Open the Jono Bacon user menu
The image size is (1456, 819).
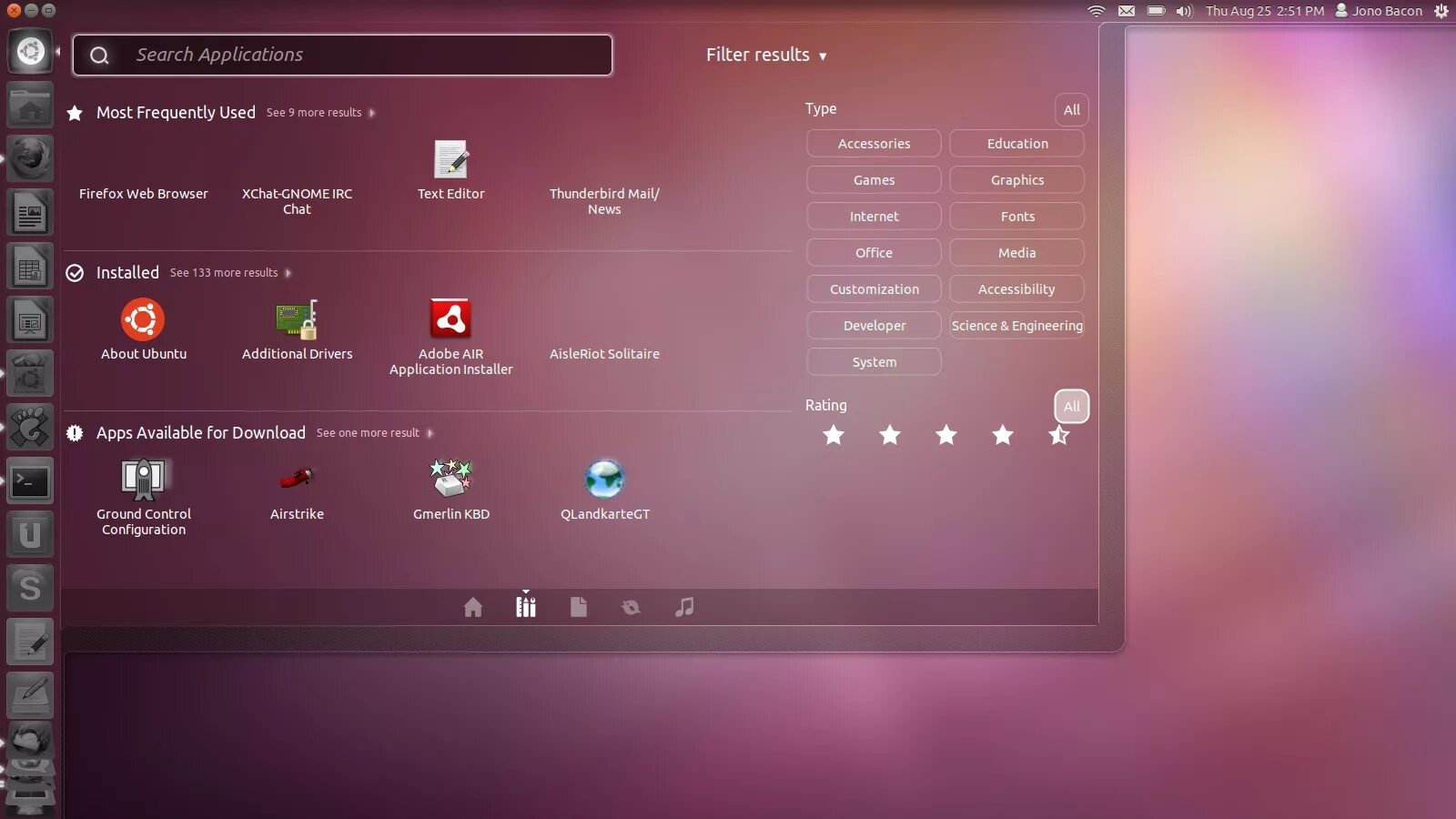[x=1379, y=11]
